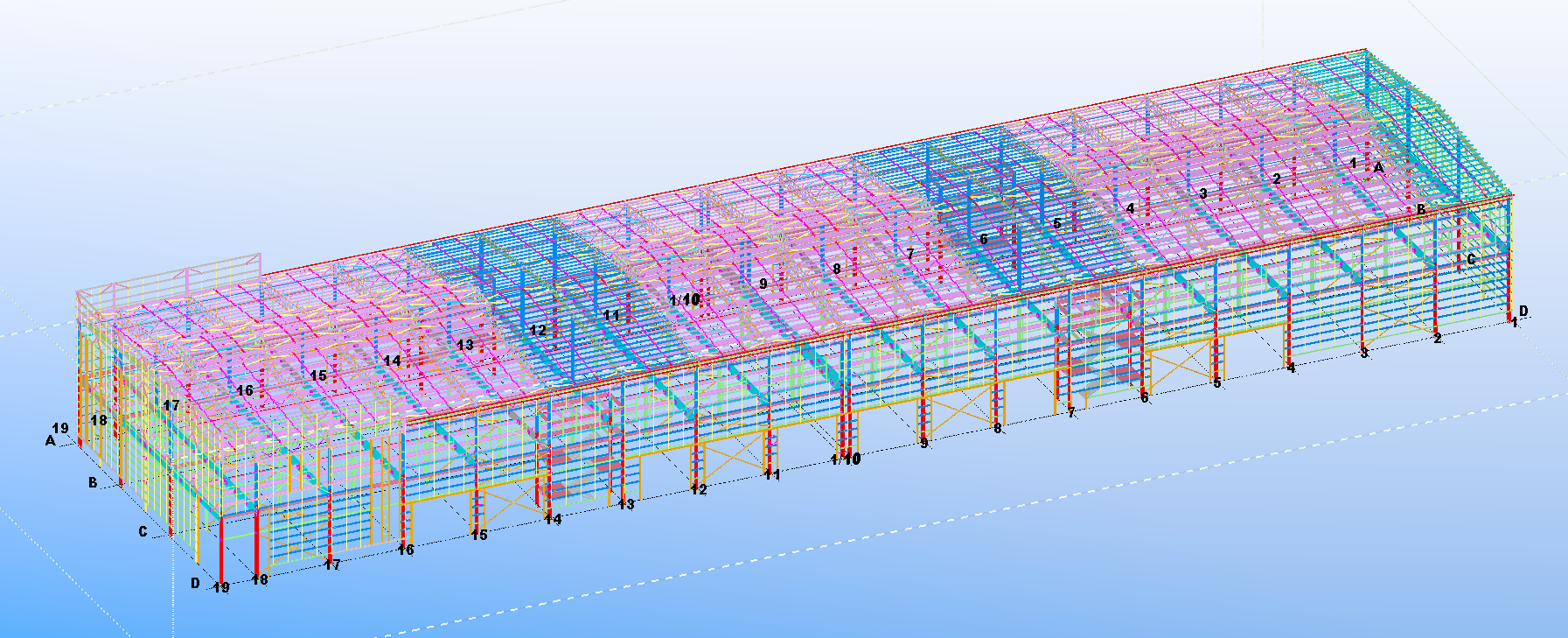
Task: Select axis label C at left gable end
Action: (143, 531)
